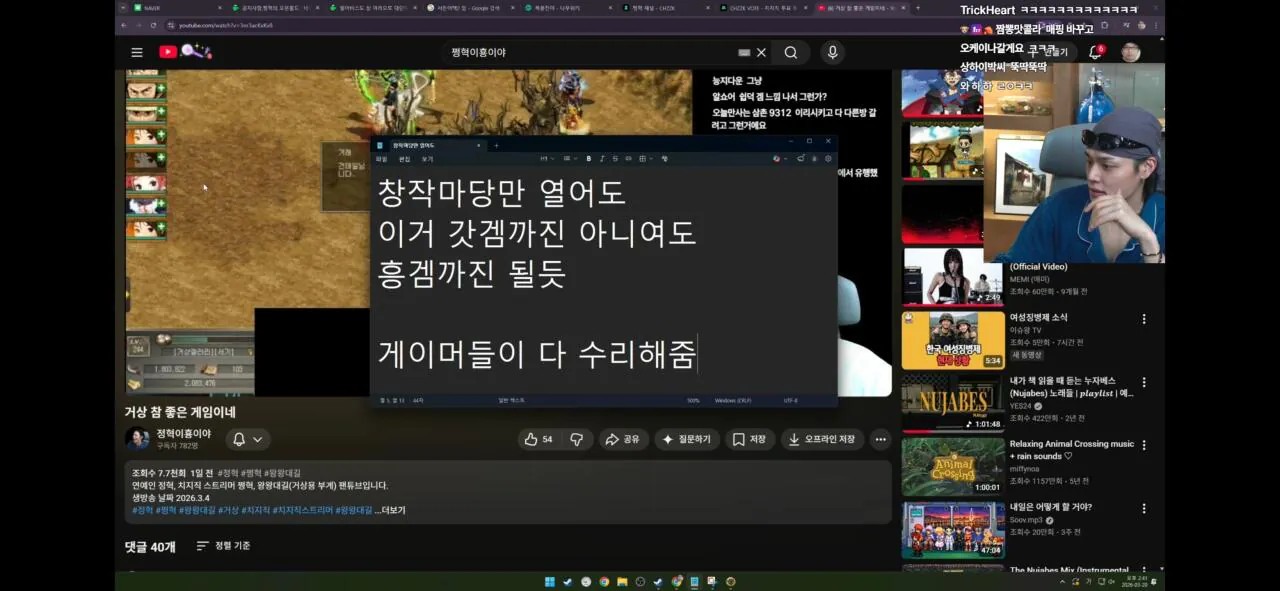
Task: Open File Explorer from the taskbar
Action: pos(622,582)
